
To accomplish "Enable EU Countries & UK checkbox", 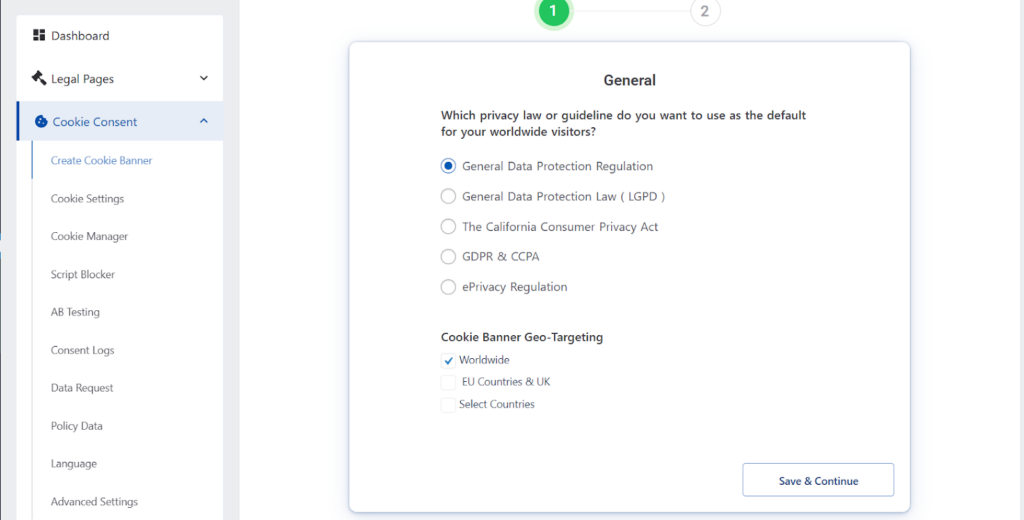I will (x=449, y=382).
